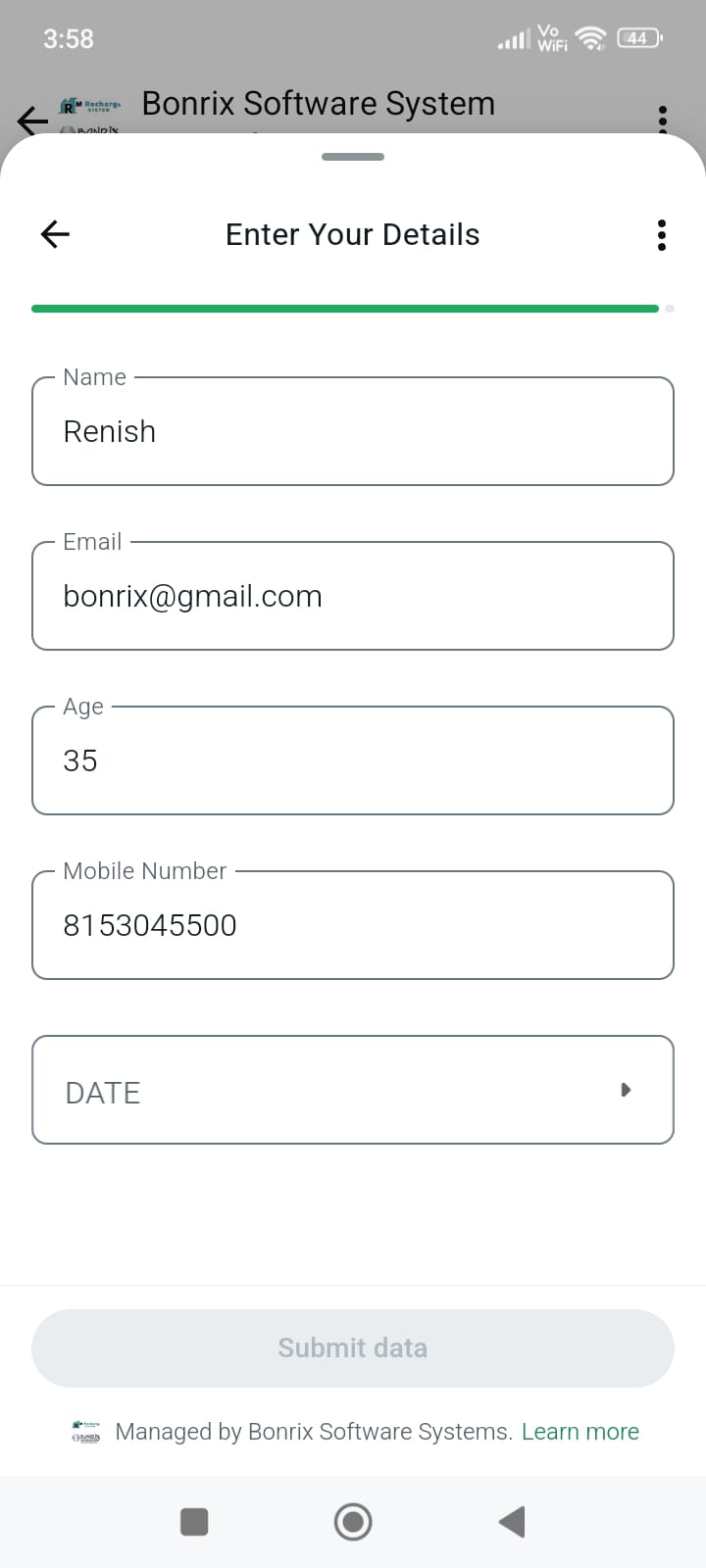
Task: Expand the DATE dropdown field
Action: [353, 1090]
